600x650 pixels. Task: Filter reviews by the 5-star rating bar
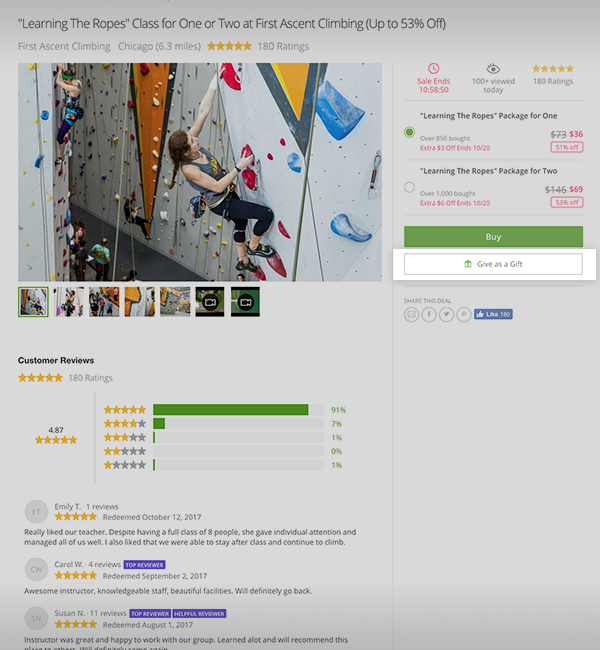pos(238,410)
